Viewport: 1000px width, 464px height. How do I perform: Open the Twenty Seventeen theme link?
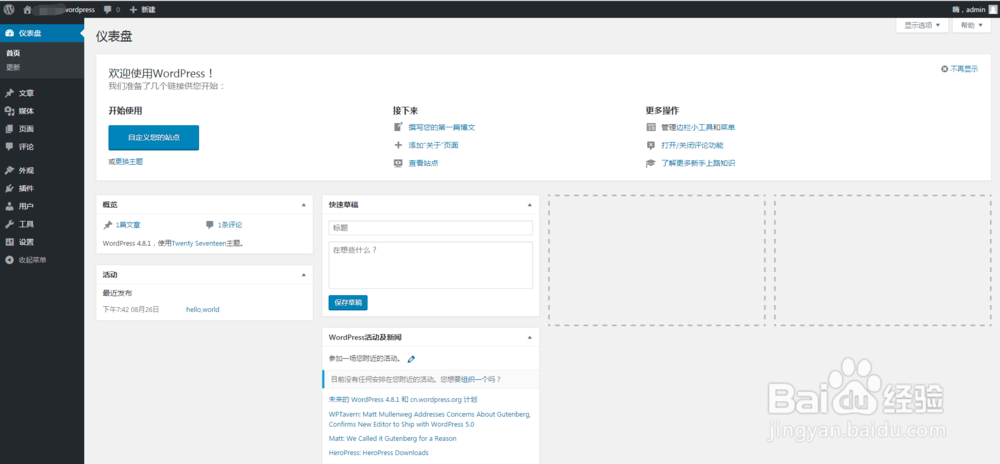click(199, 243)
